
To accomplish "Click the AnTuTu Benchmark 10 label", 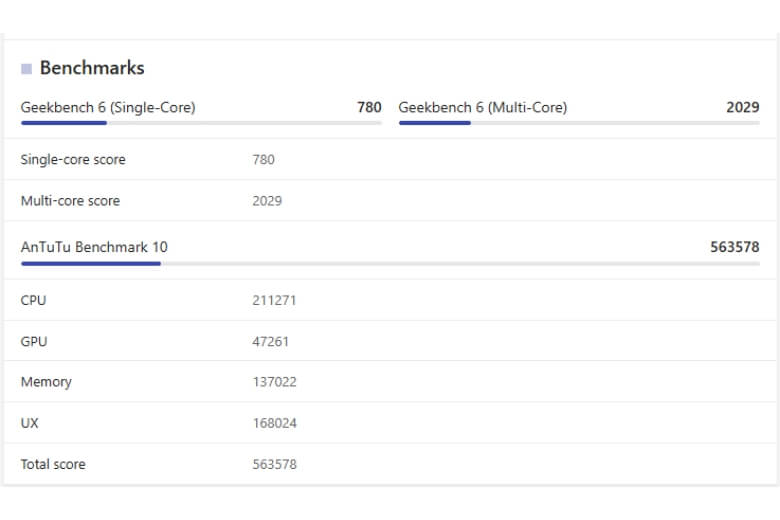I will pos(94,247).
